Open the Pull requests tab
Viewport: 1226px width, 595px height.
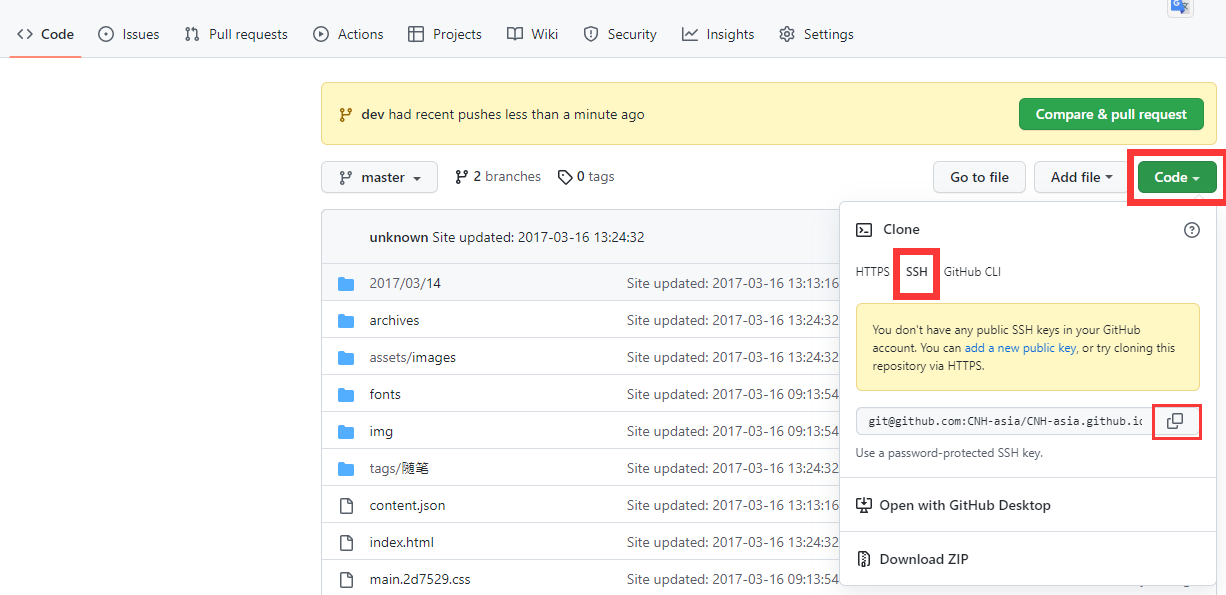click(x=236, y=34)
